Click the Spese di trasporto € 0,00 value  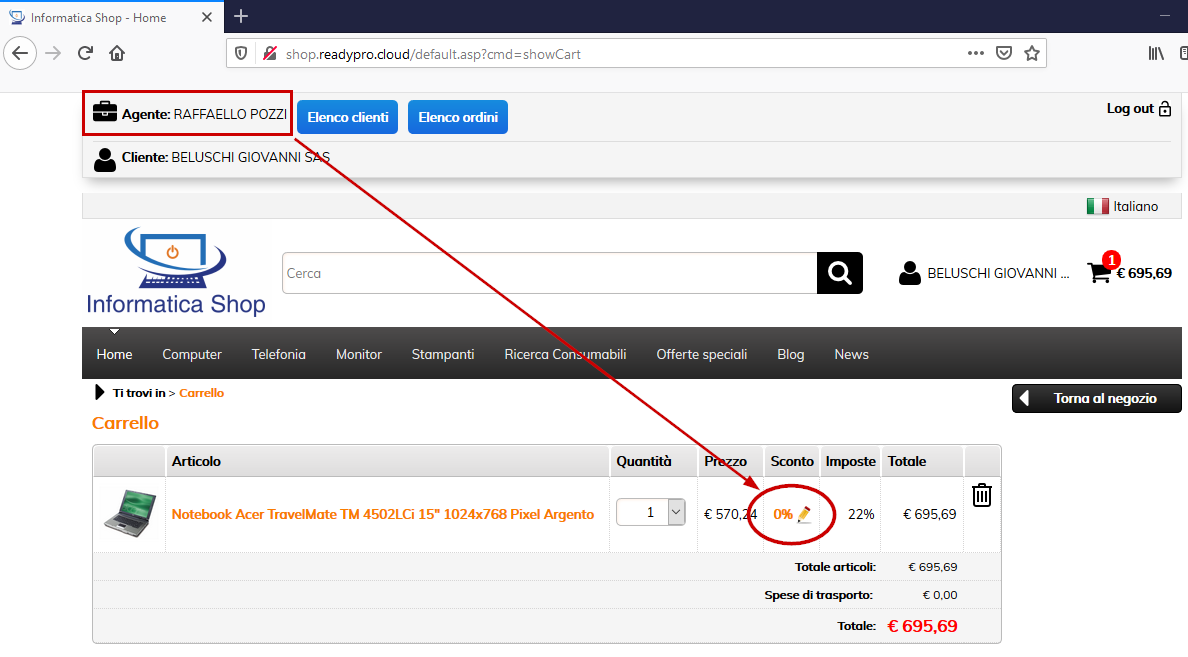(939, 595)
